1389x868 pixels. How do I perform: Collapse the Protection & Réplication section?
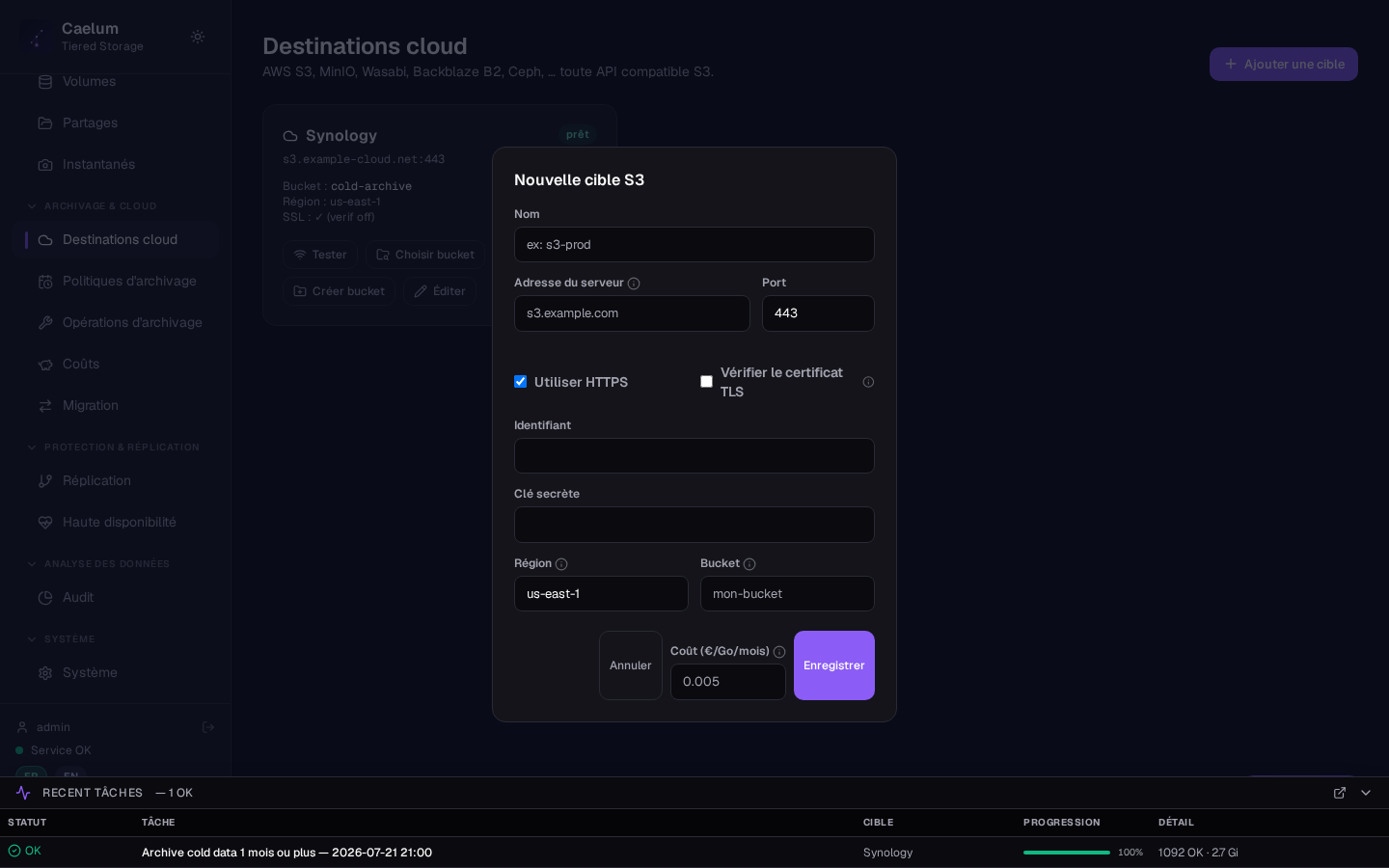tap(114, 448)
